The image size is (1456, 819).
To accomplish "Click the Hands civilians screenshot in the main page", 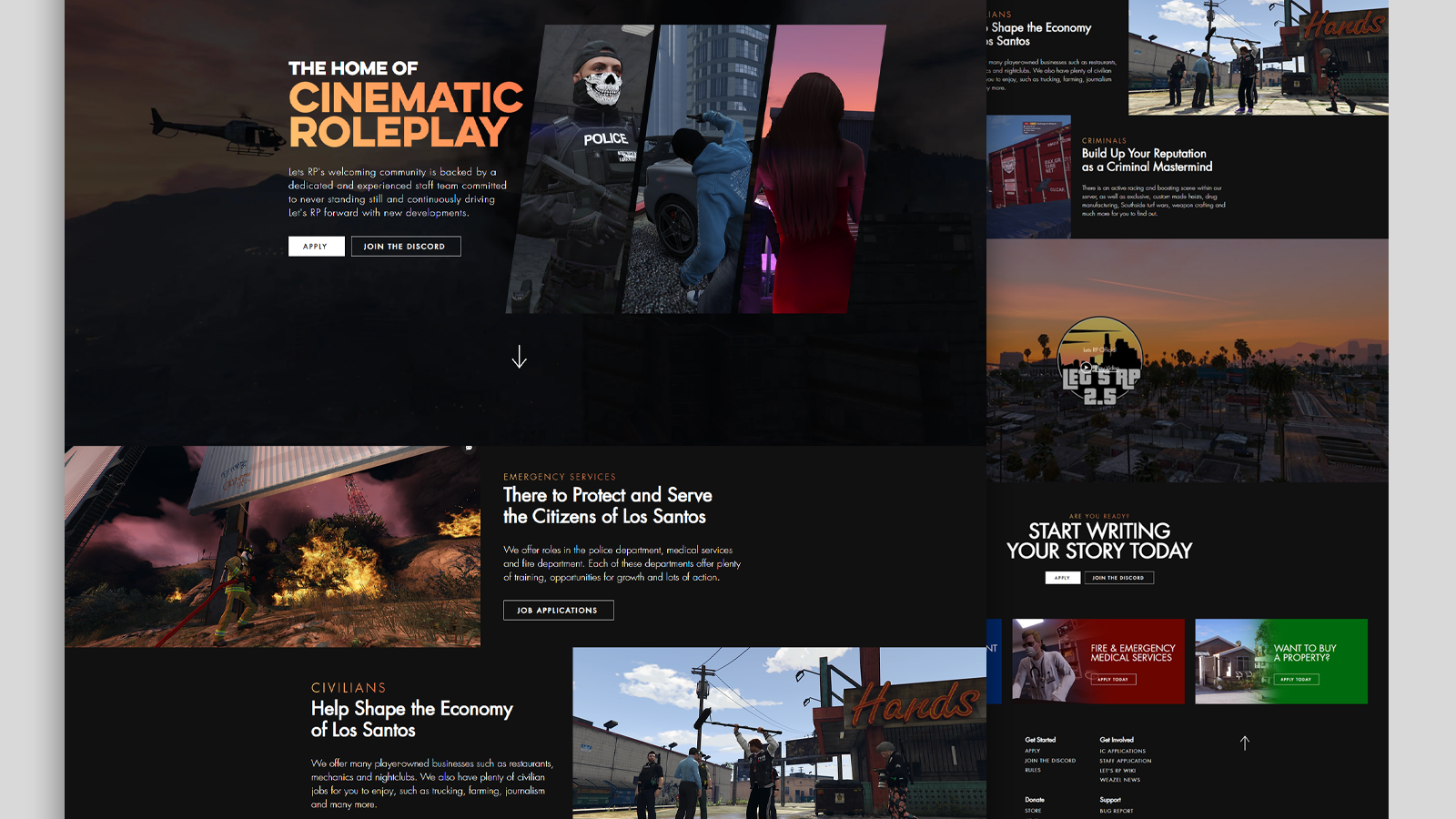I will (x=779, y=733).
